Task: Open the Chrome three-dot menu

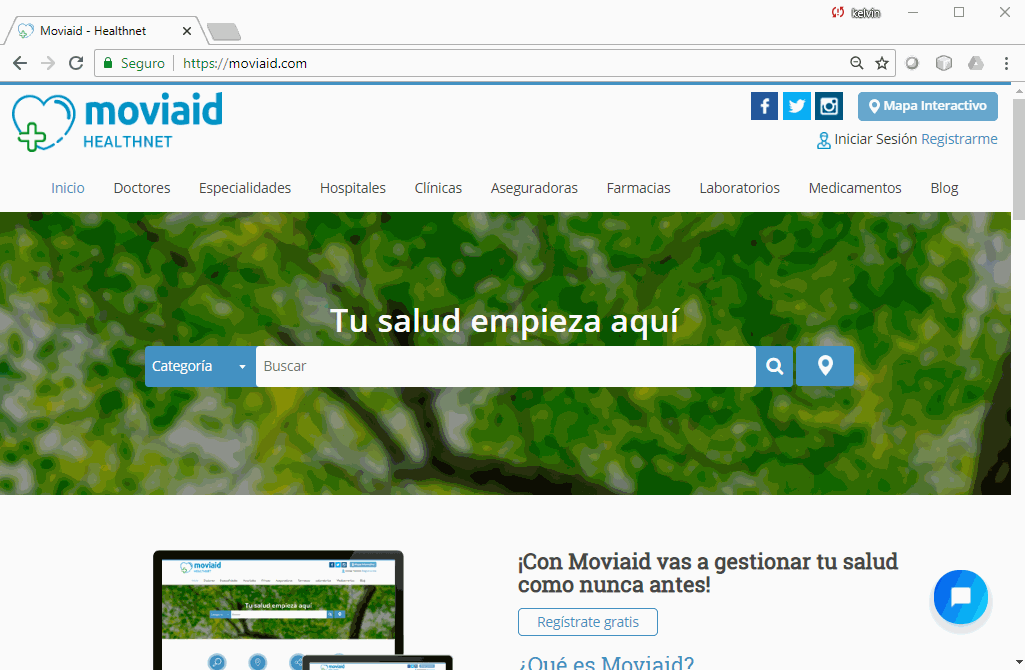Action: (x=1006, y=63)
